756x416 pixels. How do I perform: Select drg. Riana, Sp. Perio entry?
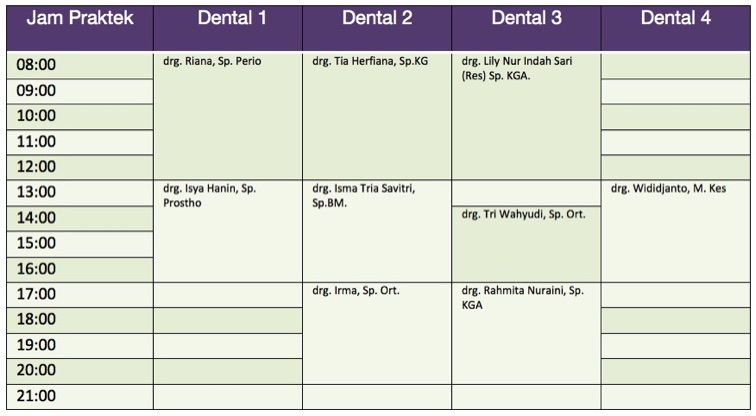(x=212, y=61)
